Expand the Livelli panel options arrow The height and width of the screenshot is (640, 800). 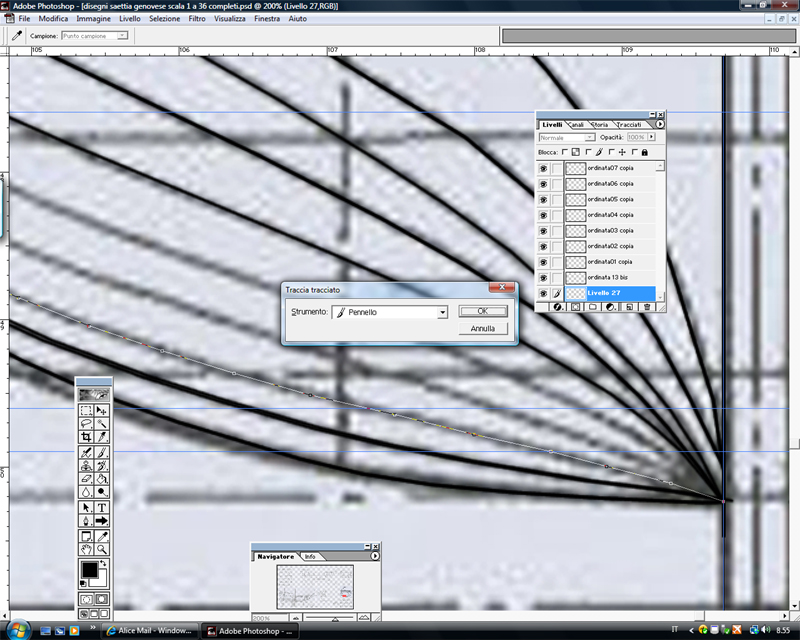pos(660,124)
